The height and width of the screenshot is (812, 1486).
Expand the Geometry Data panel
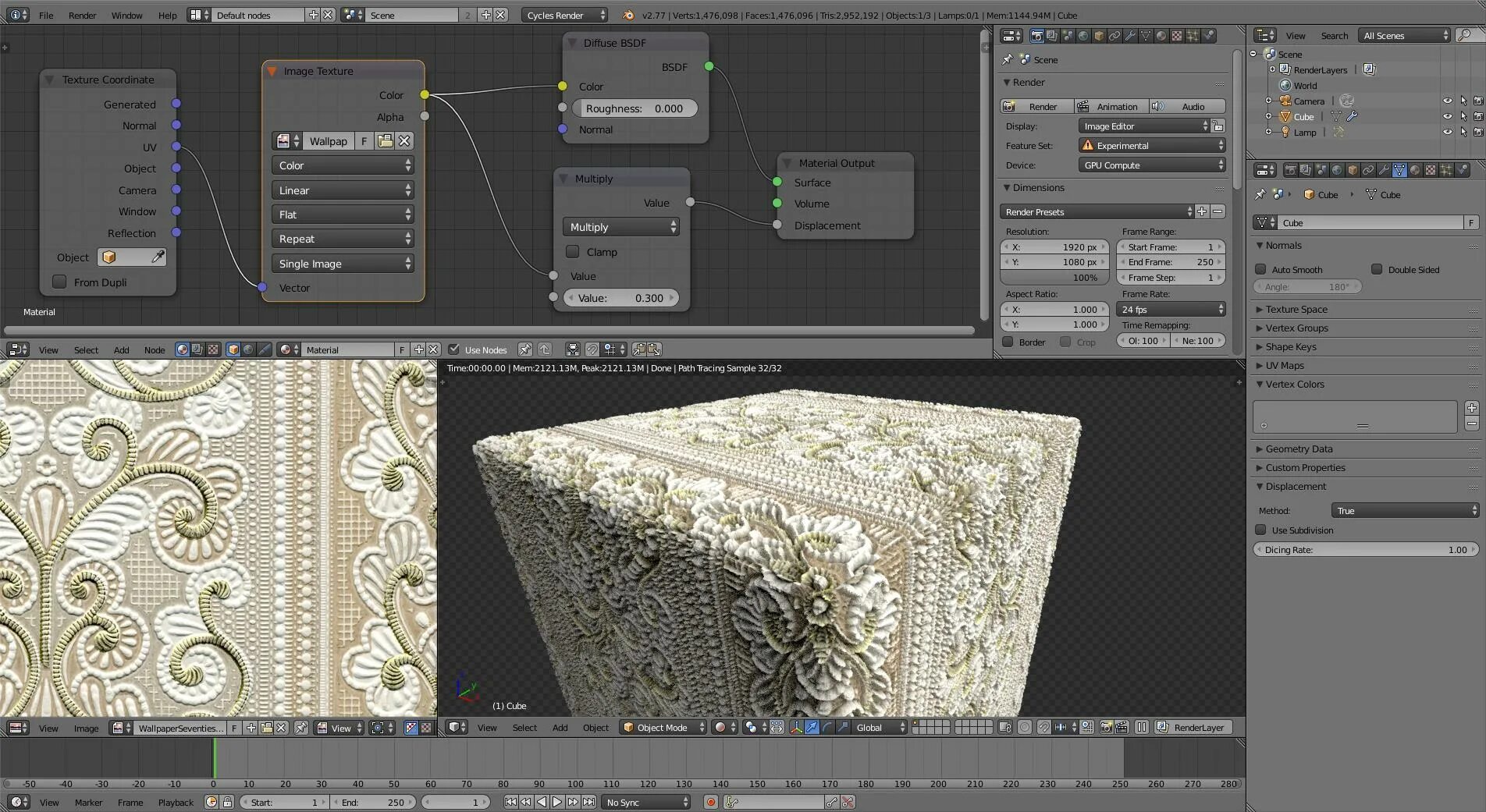click(1299, 449)
